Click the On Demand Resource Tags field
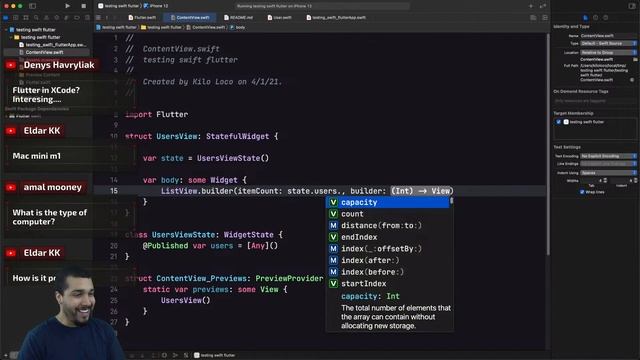 595,101
